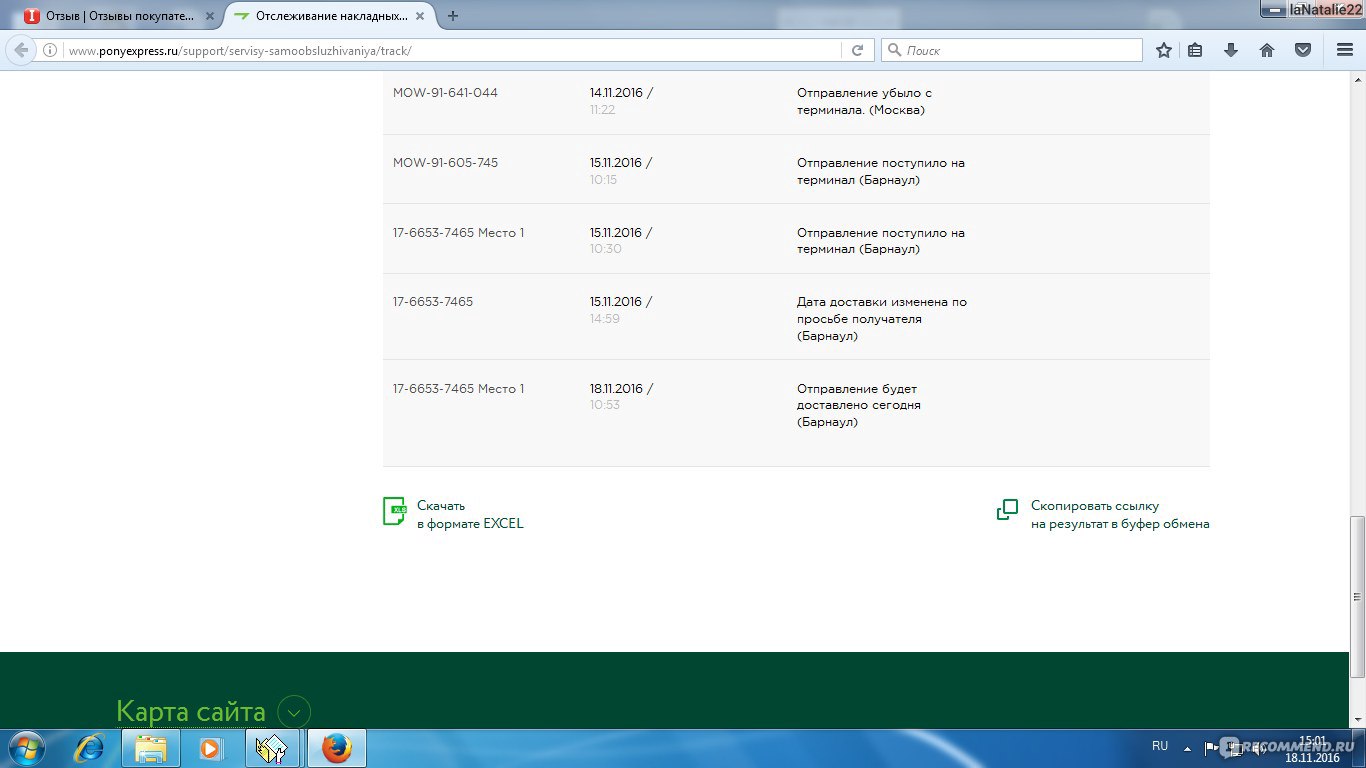Open a new tab with plus button

tap(453, 16)
